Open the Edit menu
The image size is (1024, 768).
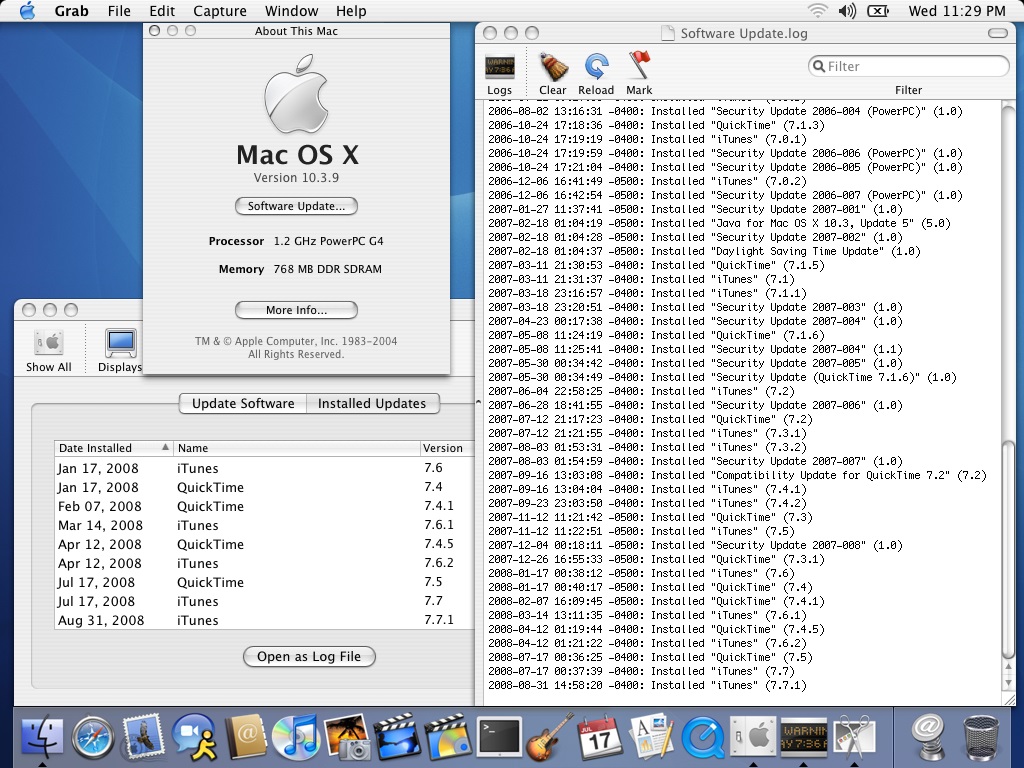[x=162, y=11]
